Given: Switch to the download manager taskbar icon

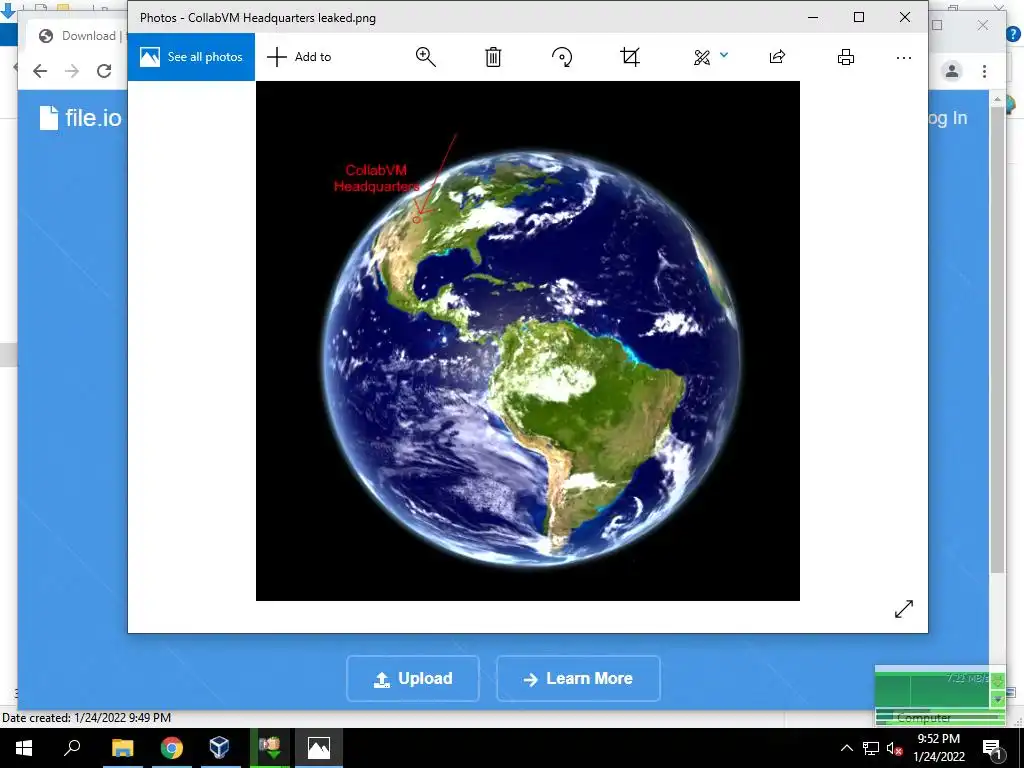Looking at the screenshot, I should click(269, 748).
